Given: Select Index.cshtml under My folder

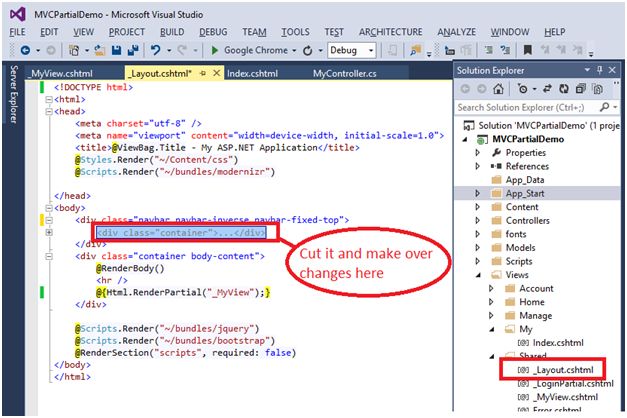Looking at the screenshot, I should (x=558, y=343).
